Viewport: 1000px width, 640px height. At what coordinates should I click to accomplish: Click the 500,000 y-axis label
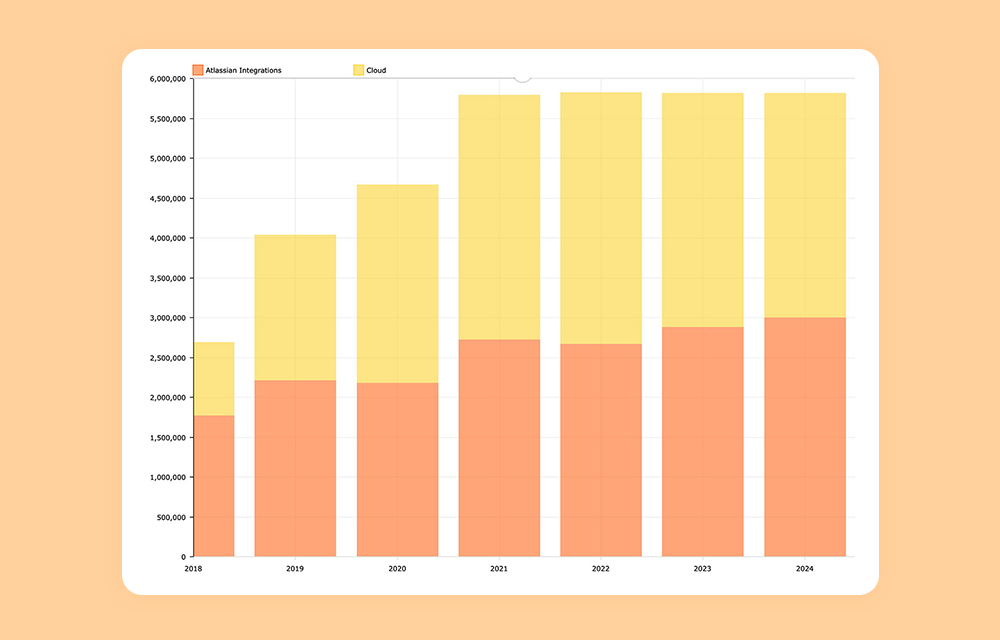coord(170,519)
